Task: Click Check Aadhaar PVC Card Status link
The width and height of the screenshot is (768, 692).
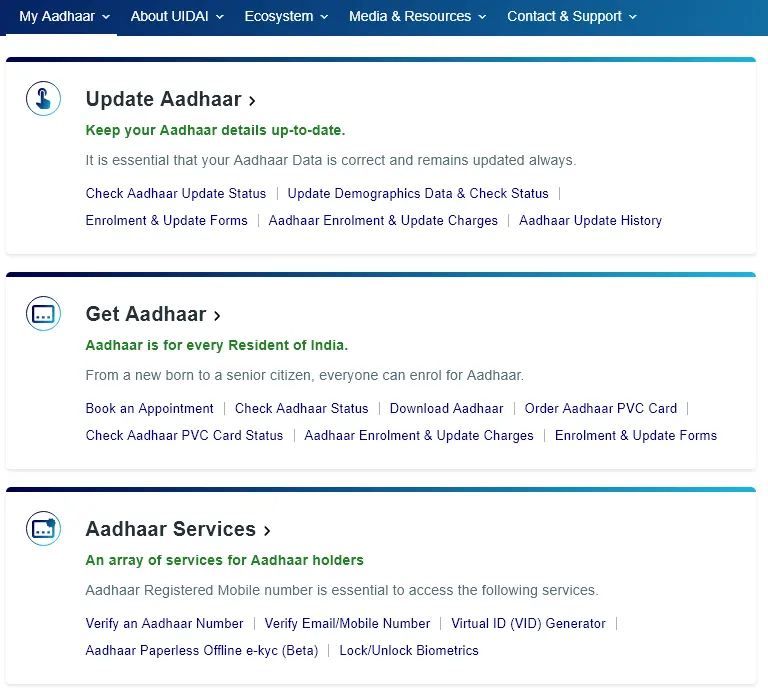Action: (184, 435)
